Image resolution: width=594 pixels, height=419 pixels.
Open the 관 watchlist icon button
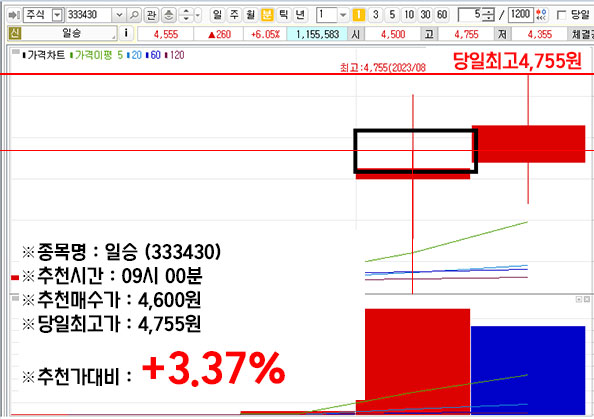coord(151,15)
